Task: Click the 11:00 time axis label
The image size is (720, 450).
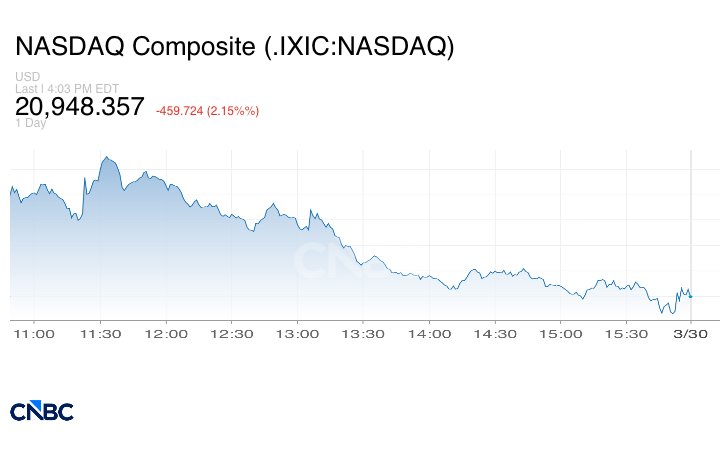Action: [x=36, y=333]
